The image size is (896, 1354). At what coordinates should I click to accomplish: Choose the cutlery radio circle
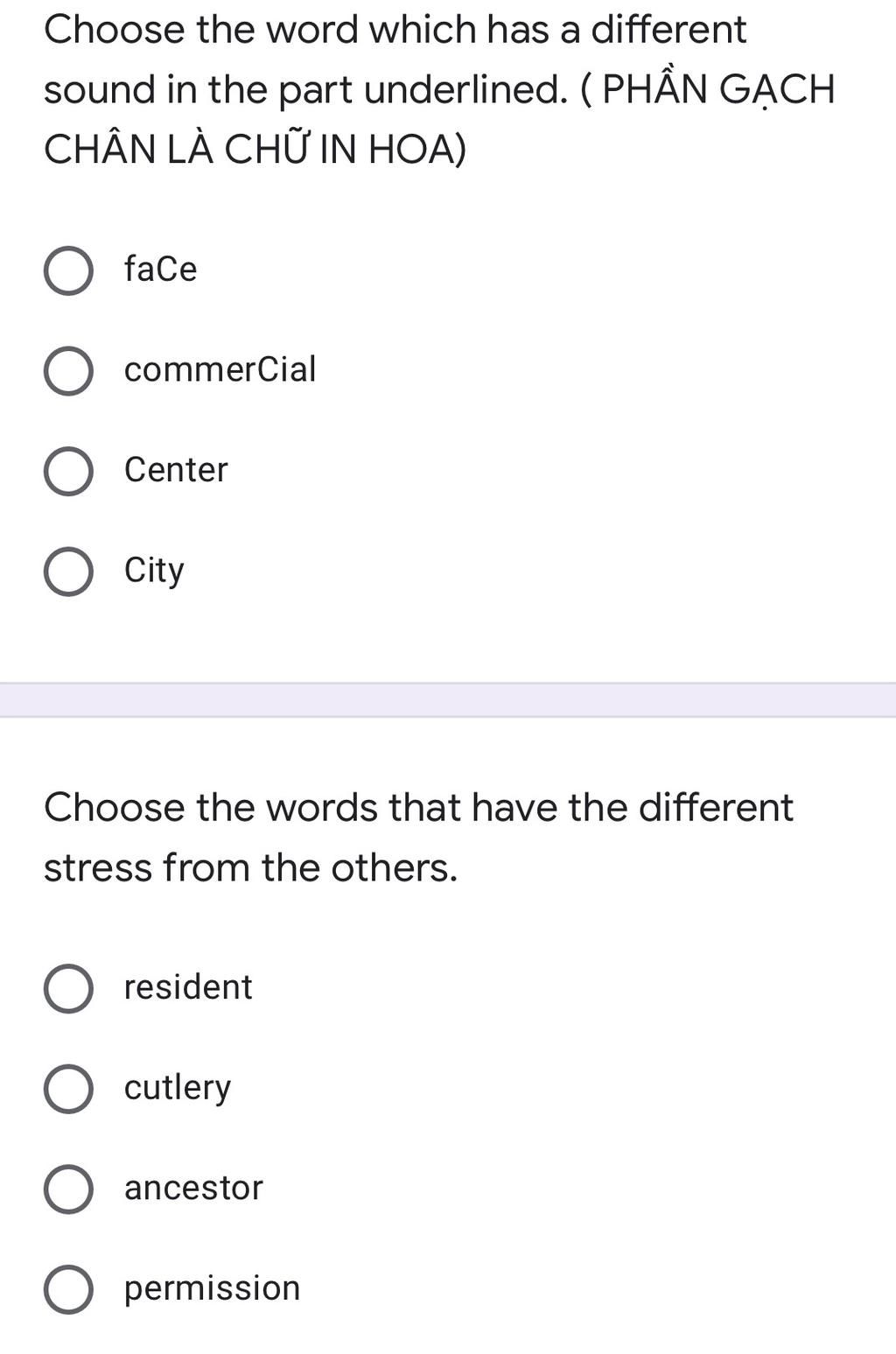click(x=68, y=1090)
